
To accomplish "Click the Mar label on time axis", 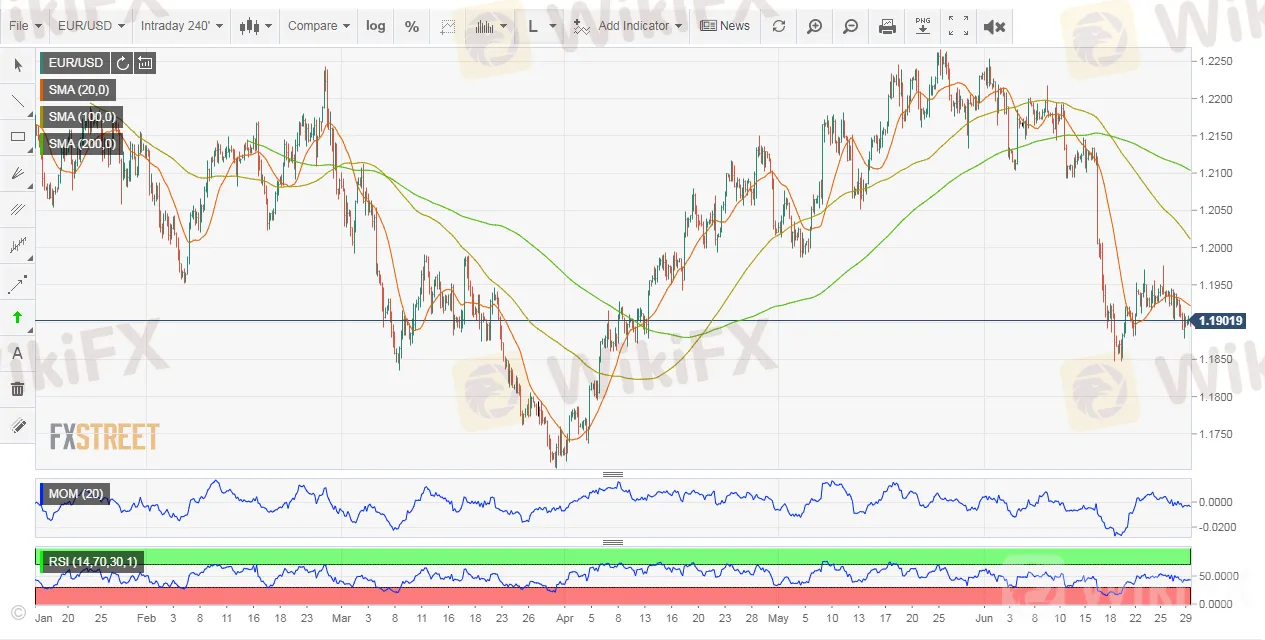I will (x=340, y=619).
